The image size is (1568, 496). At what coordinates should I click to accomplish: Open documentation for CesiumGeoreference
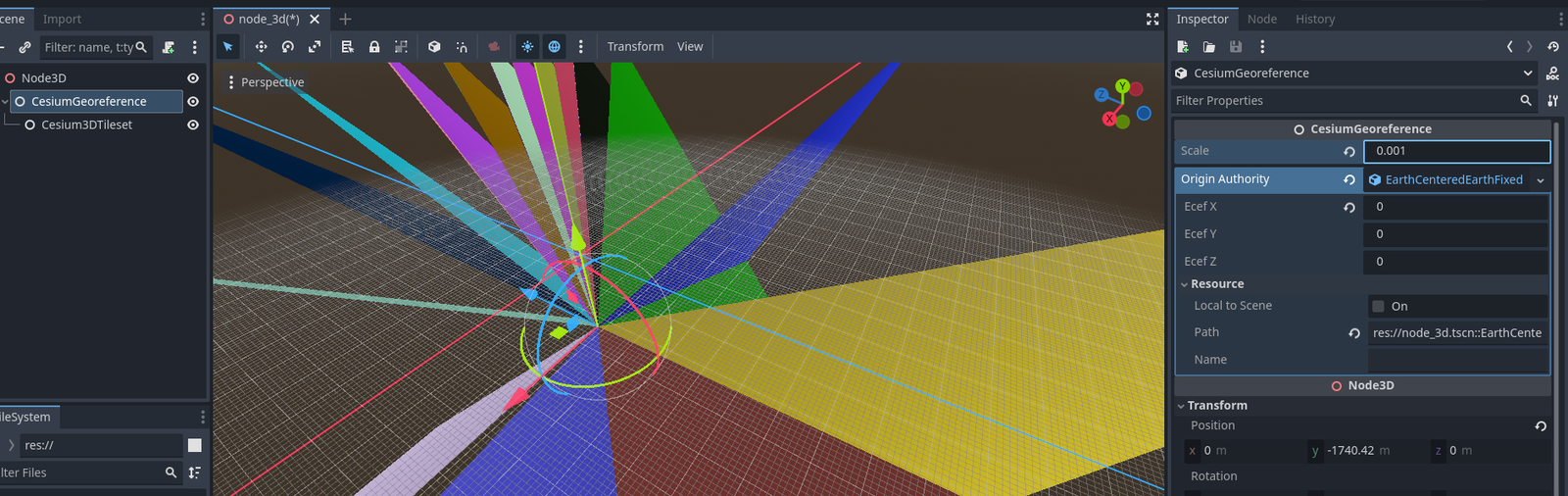(1553, 74)
